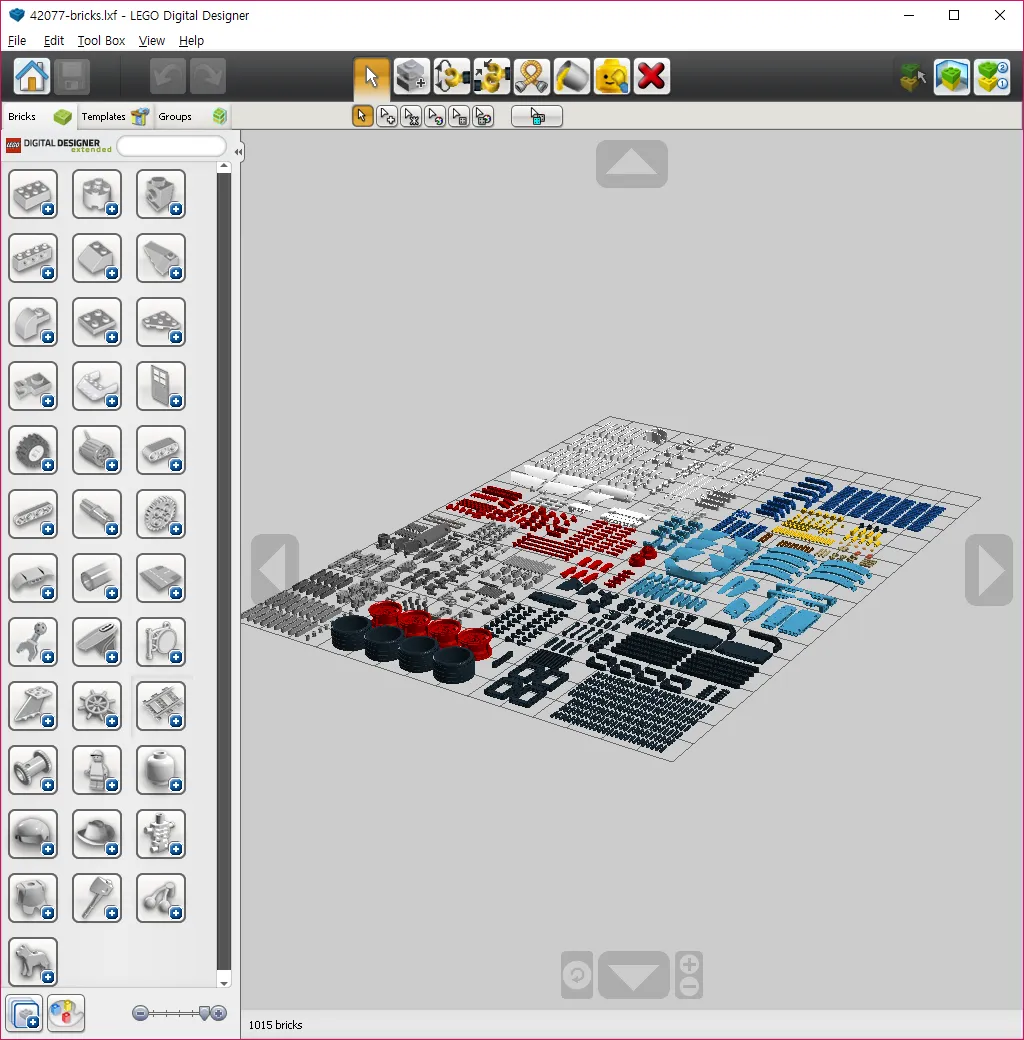Expand the plate category
1024x1040 pixels.
coord(97,322)
